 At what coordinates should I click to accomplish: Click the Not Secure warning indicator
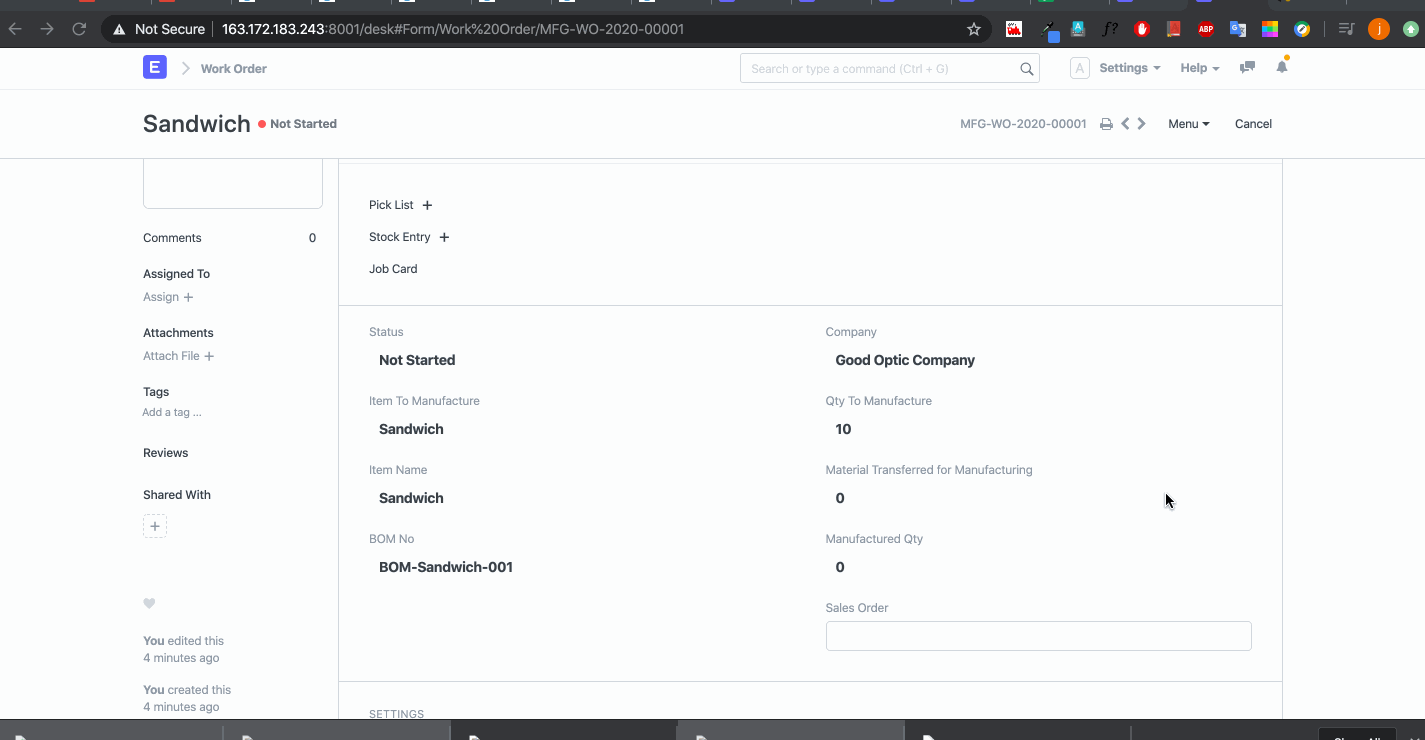pos(159,29)
